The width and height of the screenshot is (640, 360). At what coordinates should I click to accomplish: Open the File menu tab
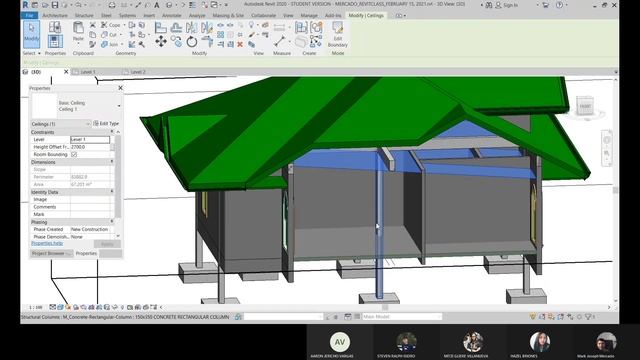[x=29, y=15]
